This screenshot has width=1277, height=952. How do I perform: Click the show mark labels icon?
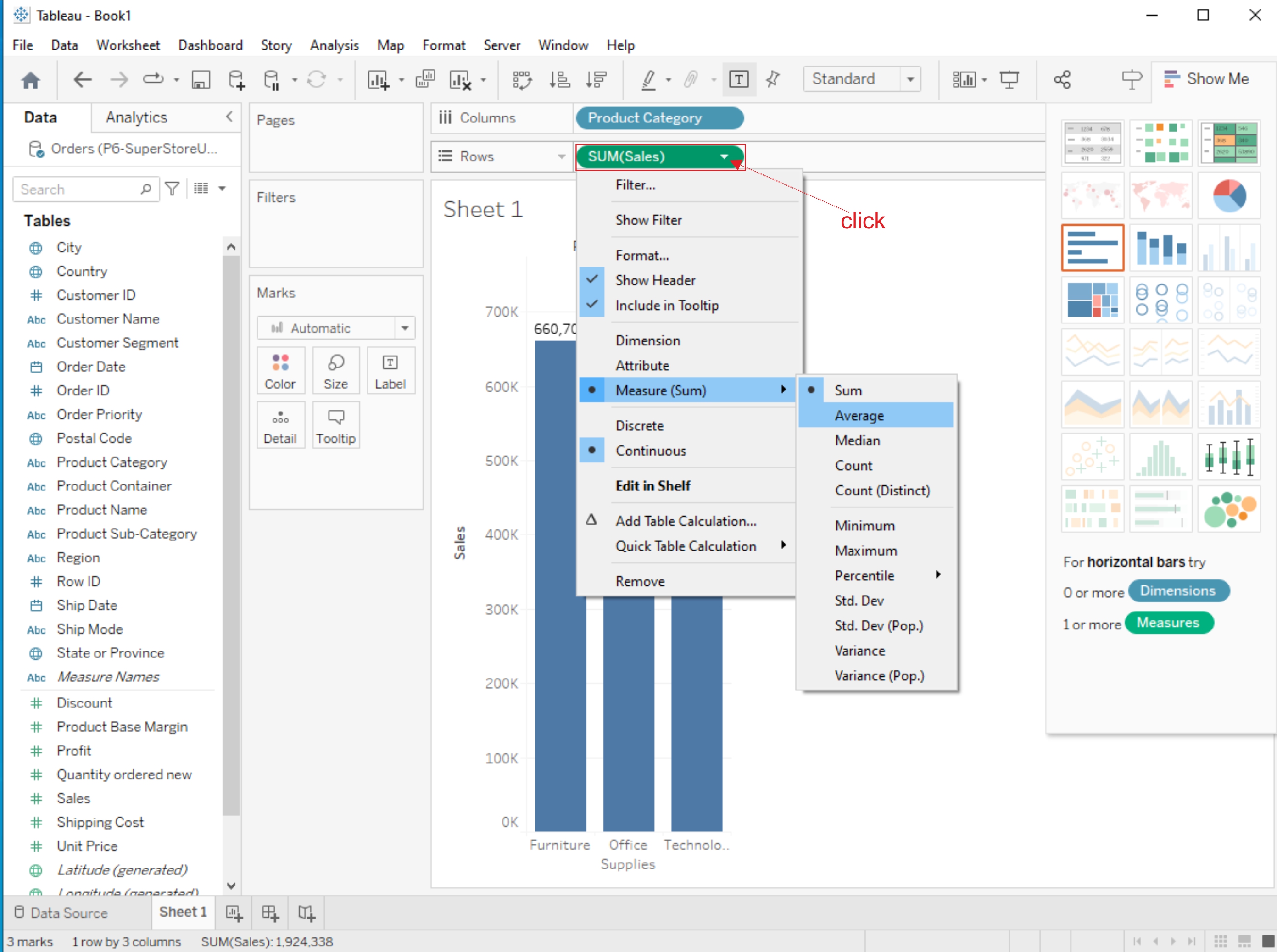click(739, 79)
